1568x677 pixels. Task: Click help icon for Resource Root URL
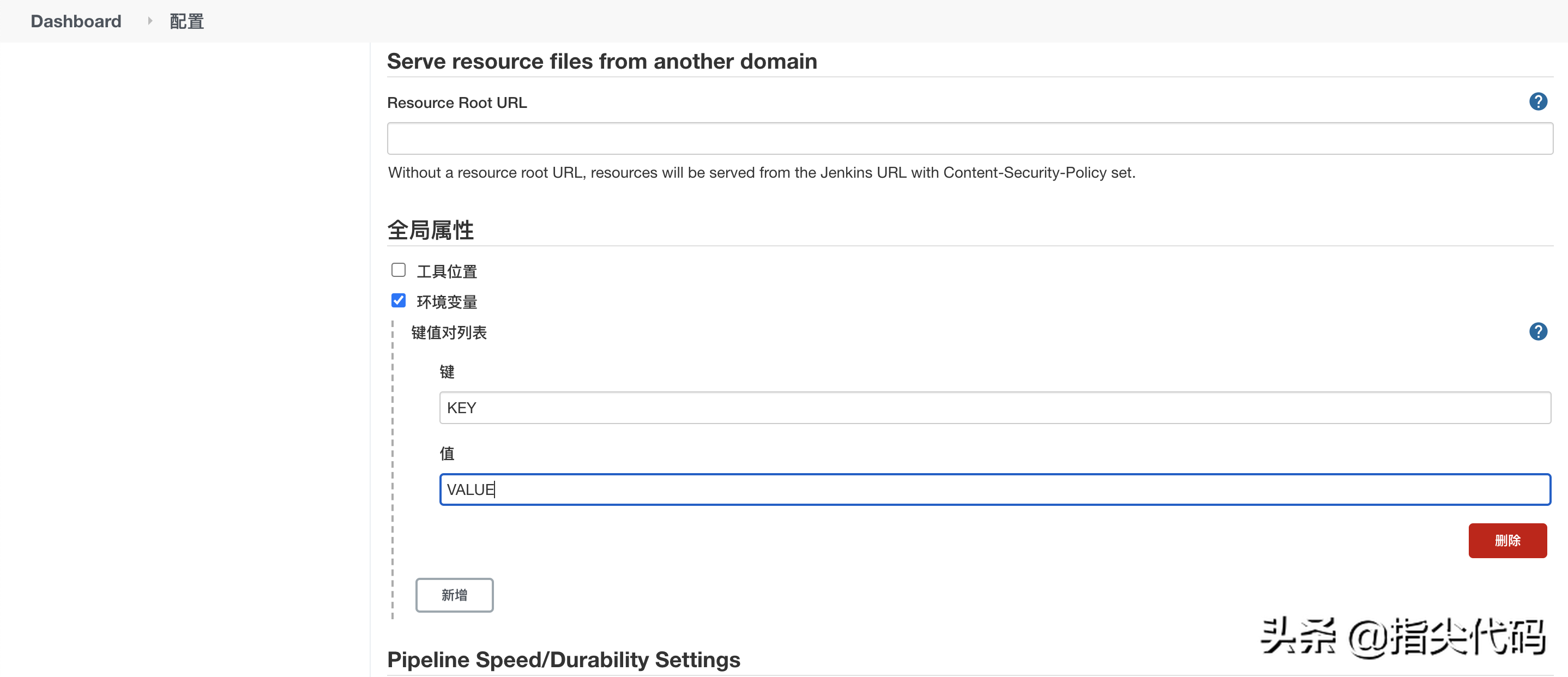[x=1537, y=102]
